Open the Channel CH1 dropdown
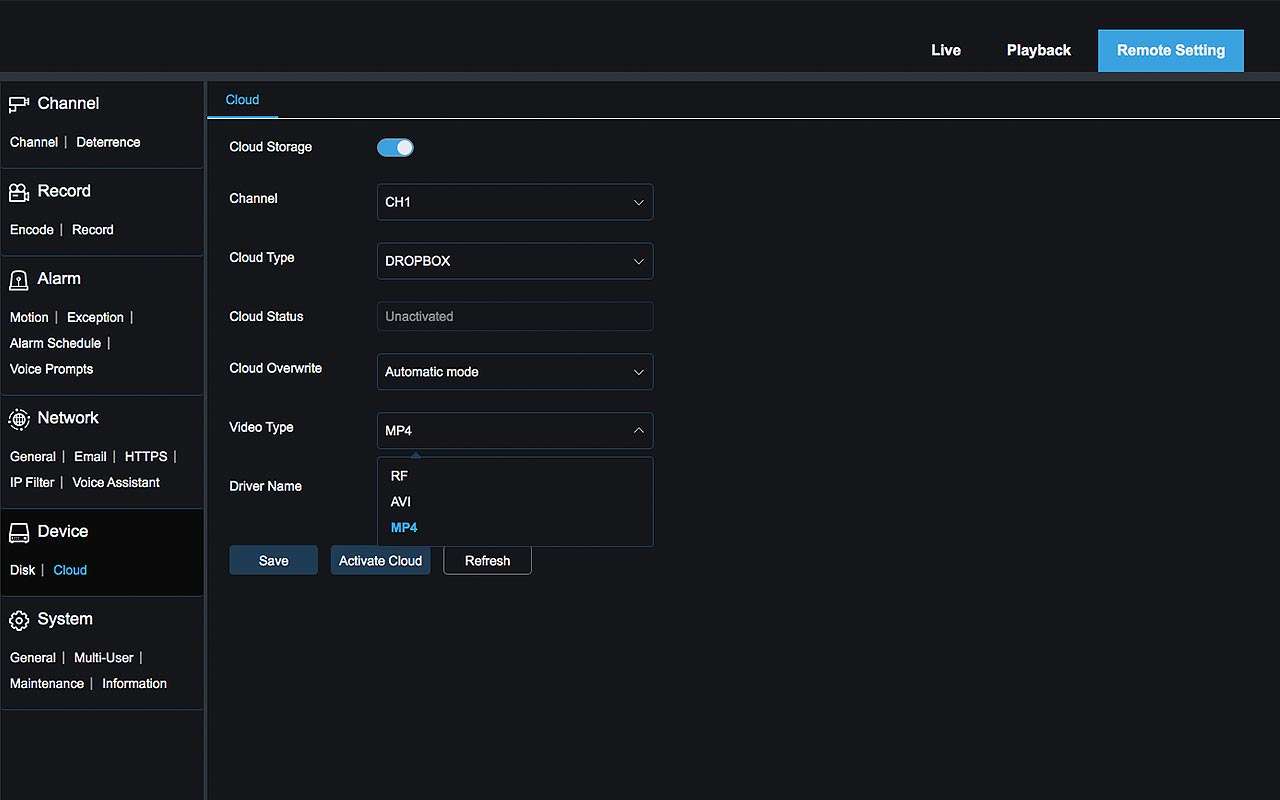 (x=514, y=202)
